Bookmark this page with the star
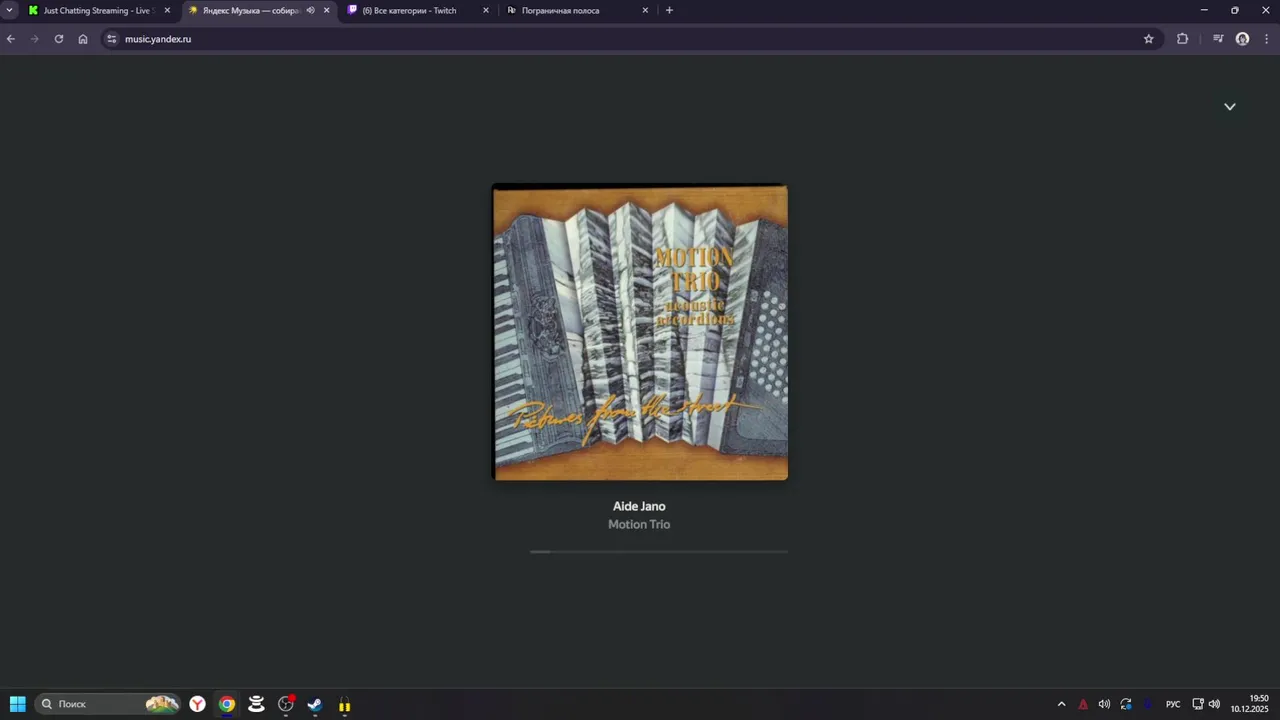1280x720 pixels. (x=1149, y=39)
